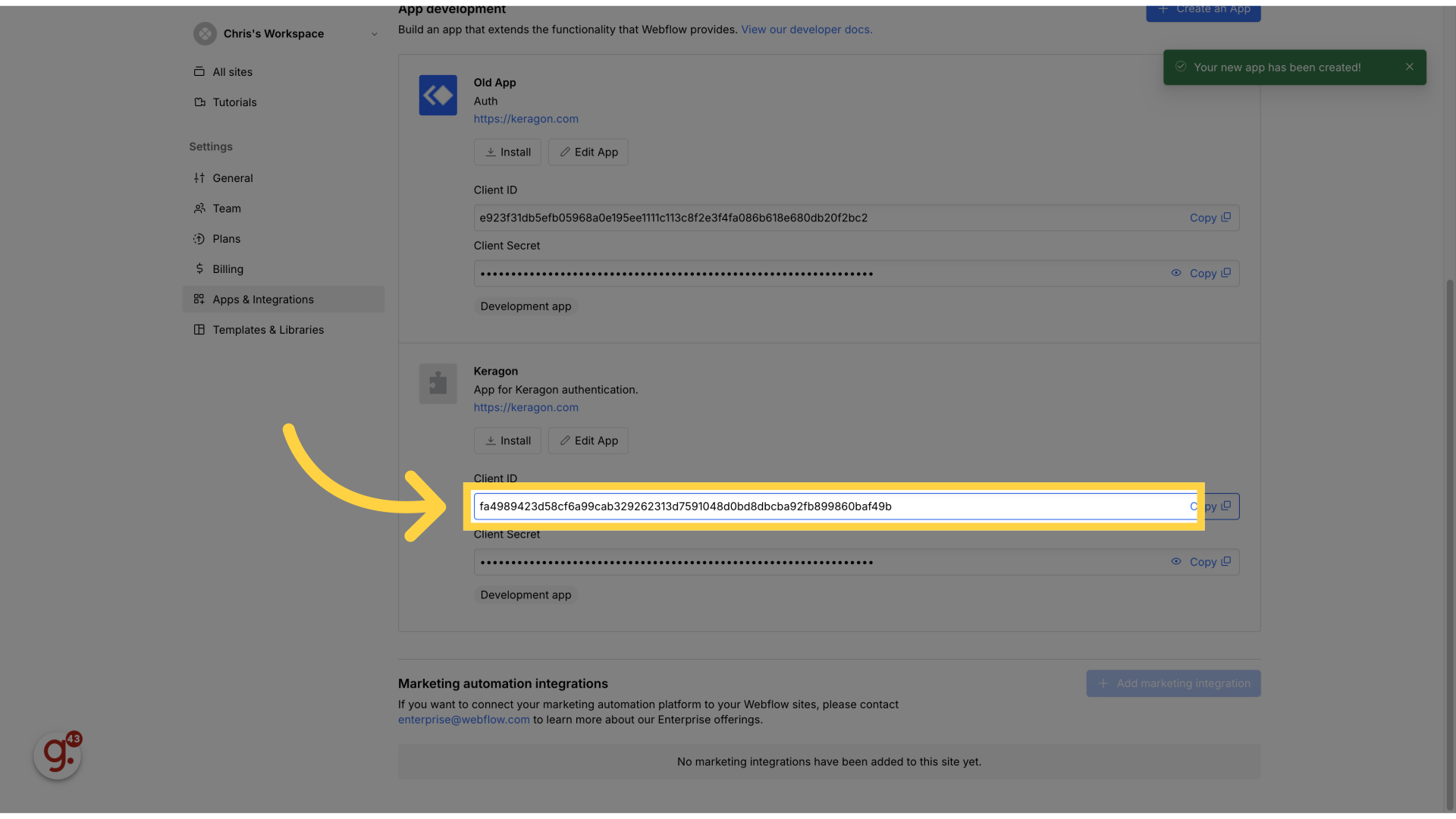Click the No marketing integrations message
Screen dimensions: 1456x819
click(x=829, y=761)
